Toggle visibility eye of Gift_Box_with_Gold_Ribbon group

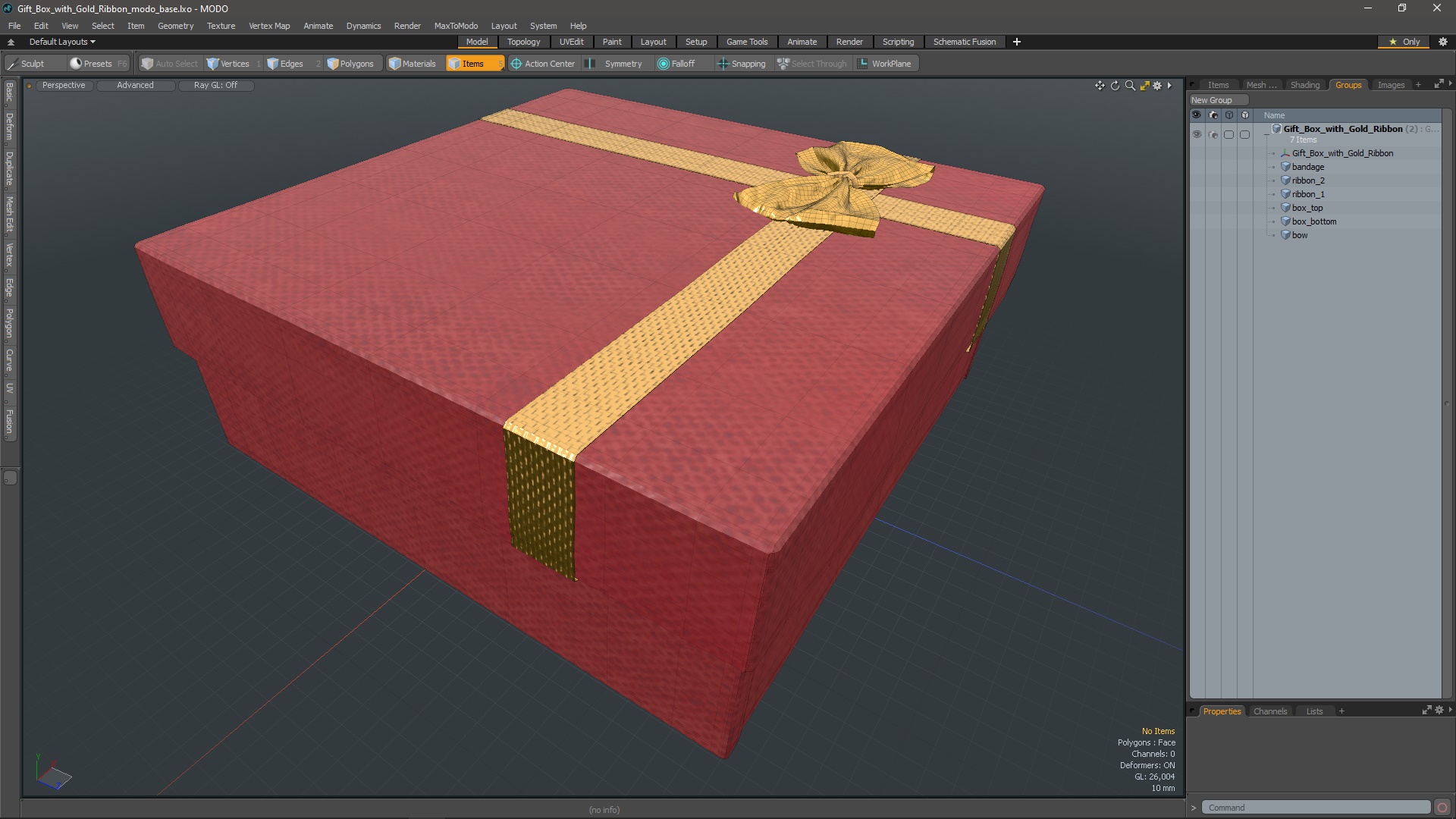(x=1197, y=134)
